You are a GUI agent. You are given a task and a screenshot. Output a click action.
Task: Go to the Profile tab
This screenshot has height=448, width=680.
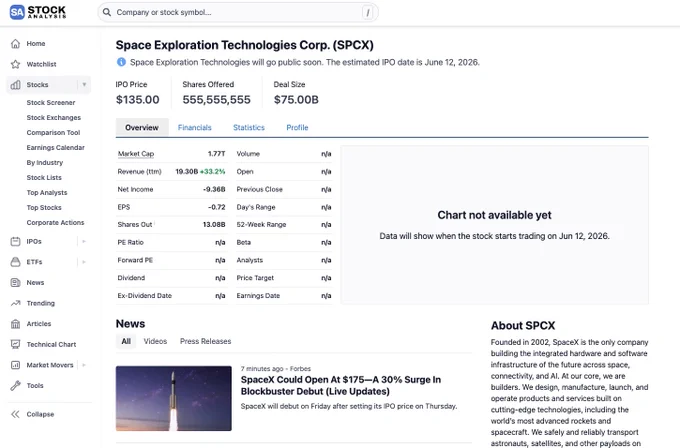click(298, 128)
